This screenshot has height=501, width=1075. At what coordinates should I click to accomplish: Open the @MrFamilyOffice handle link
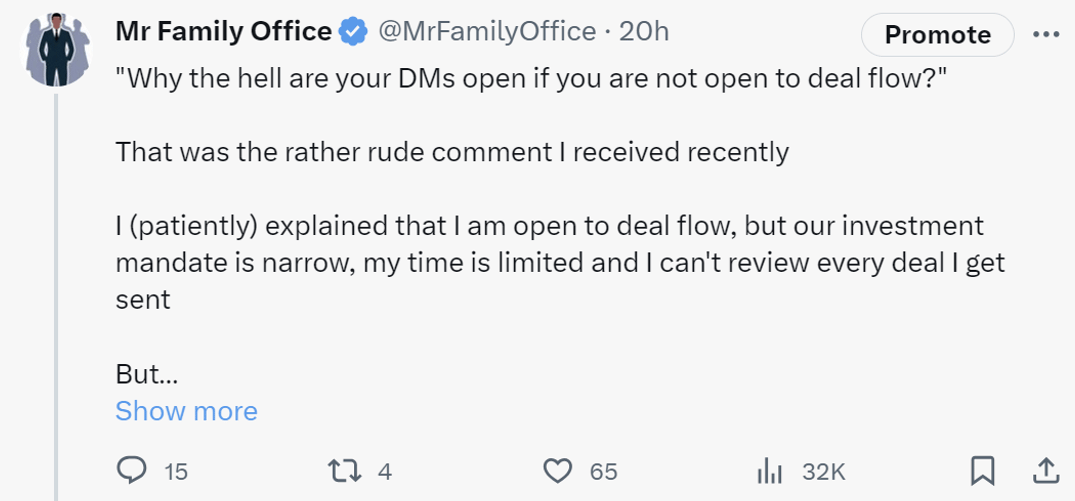point(487,32)
